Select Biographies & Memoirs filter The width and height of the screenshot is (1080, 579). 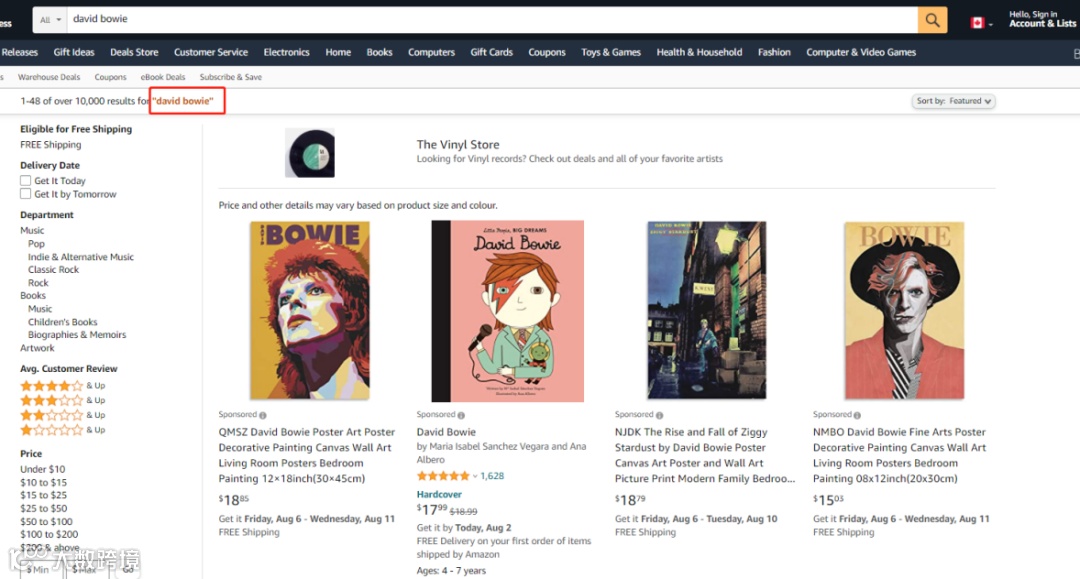pyautogui.click(x=77, y=335)
